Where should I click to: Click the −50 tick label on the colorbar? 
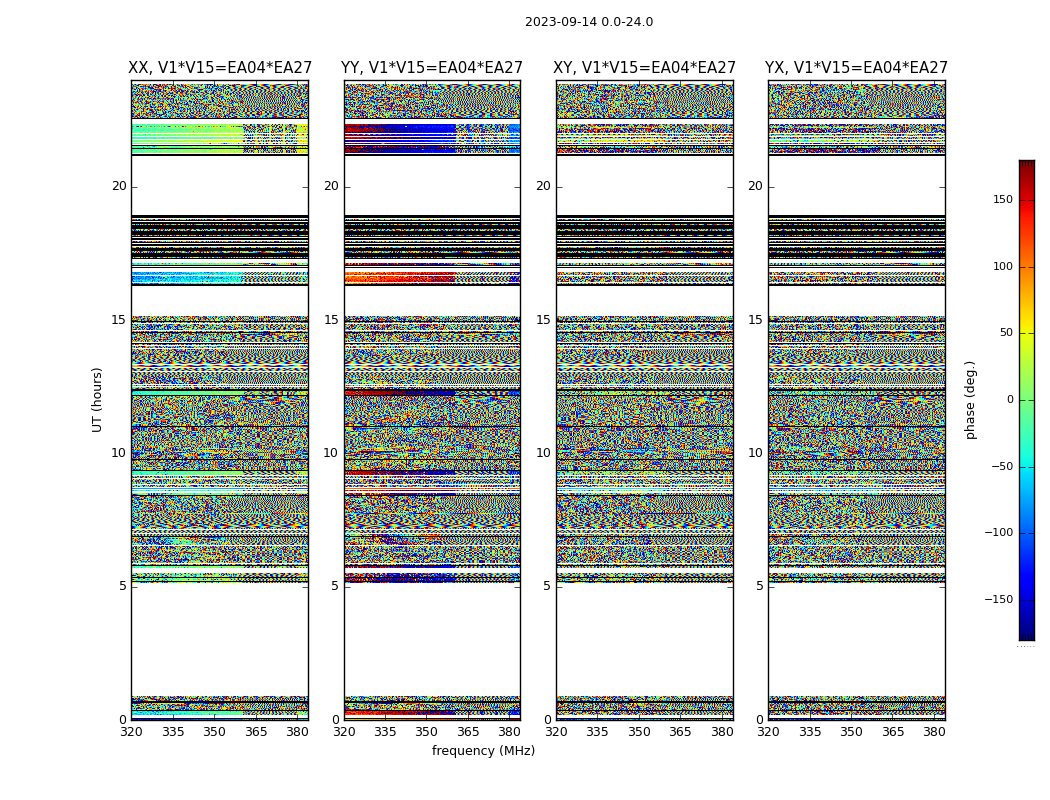pyautogui.click(x=1001, y=467)
